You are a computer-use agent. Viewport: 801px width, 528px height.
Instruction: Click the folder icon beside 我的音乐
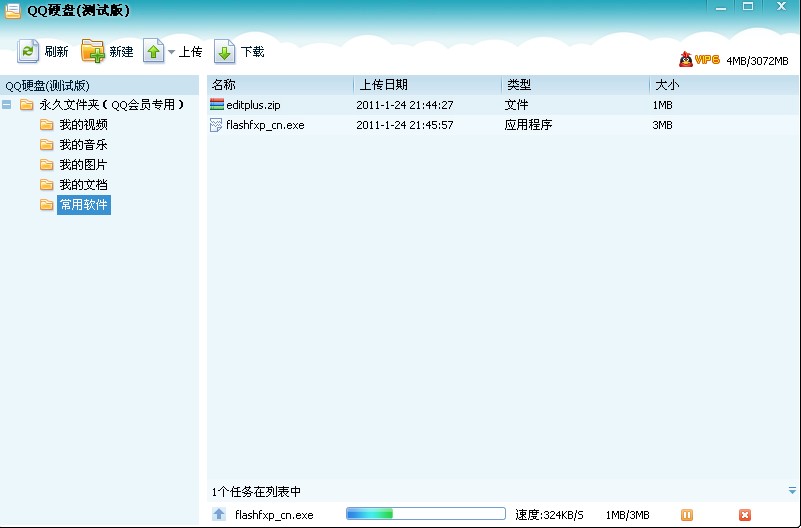46,145
